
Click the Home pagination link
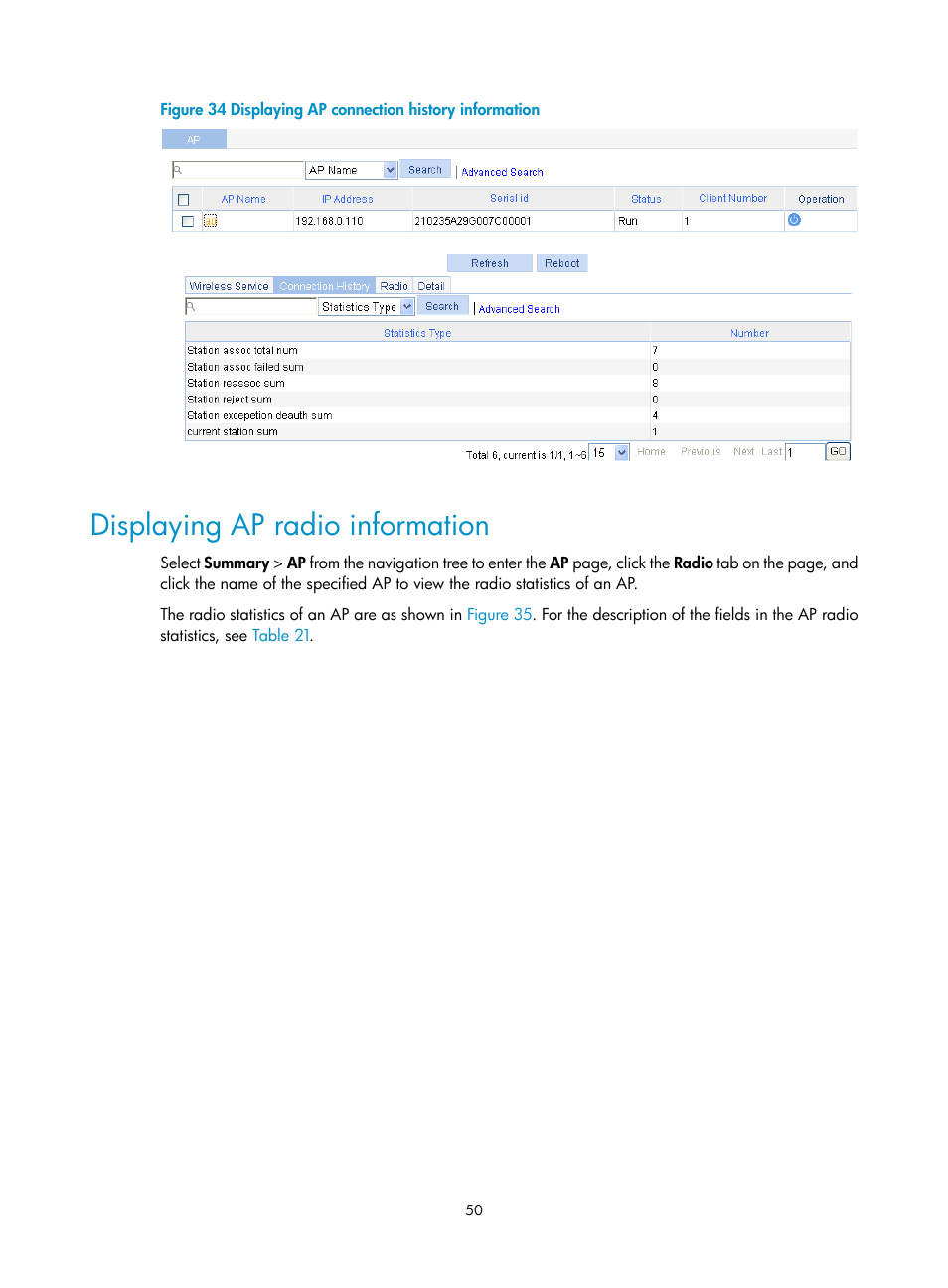point(651,452)
